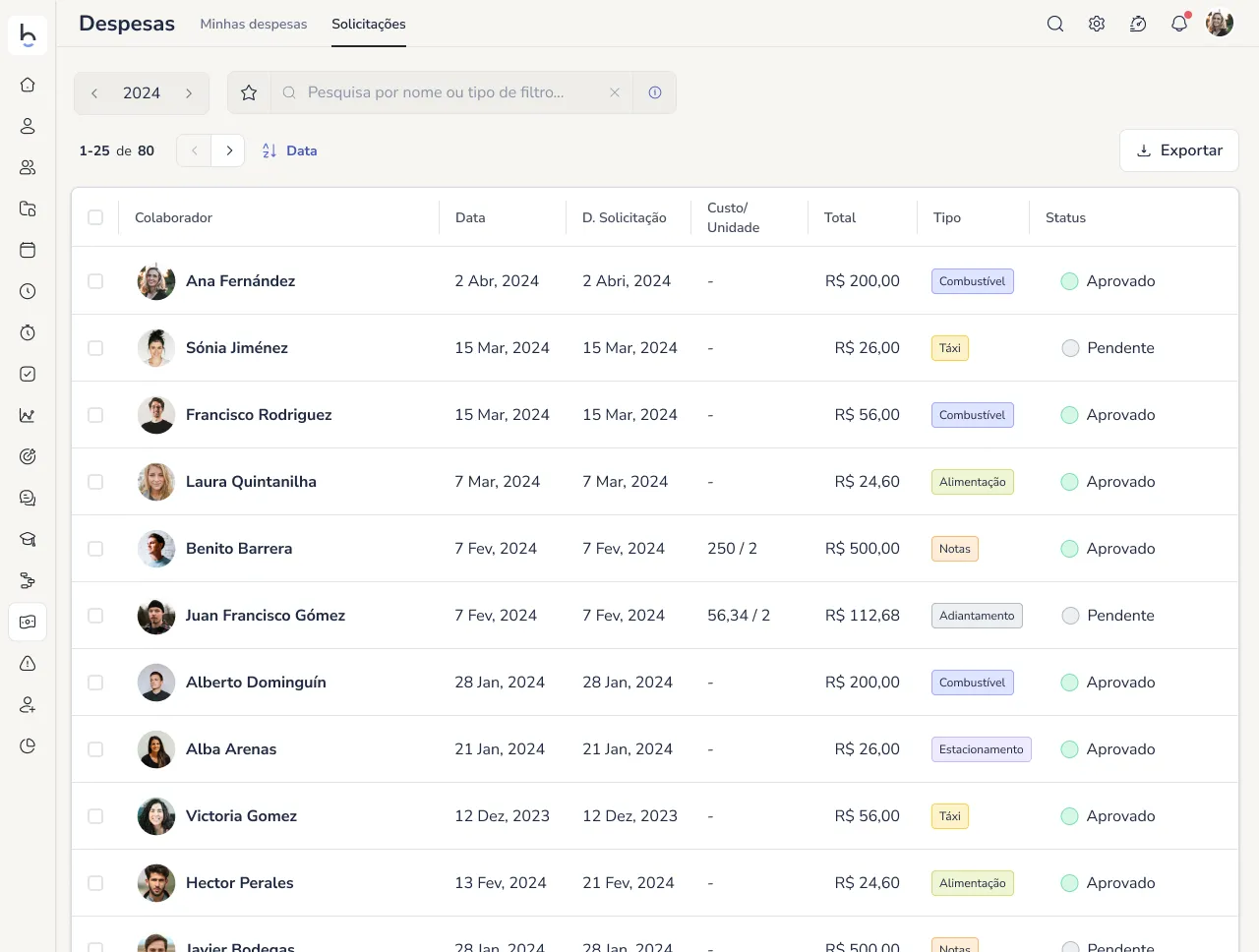
Task: Focus the search by name or filter field
Action: [450, 92]
